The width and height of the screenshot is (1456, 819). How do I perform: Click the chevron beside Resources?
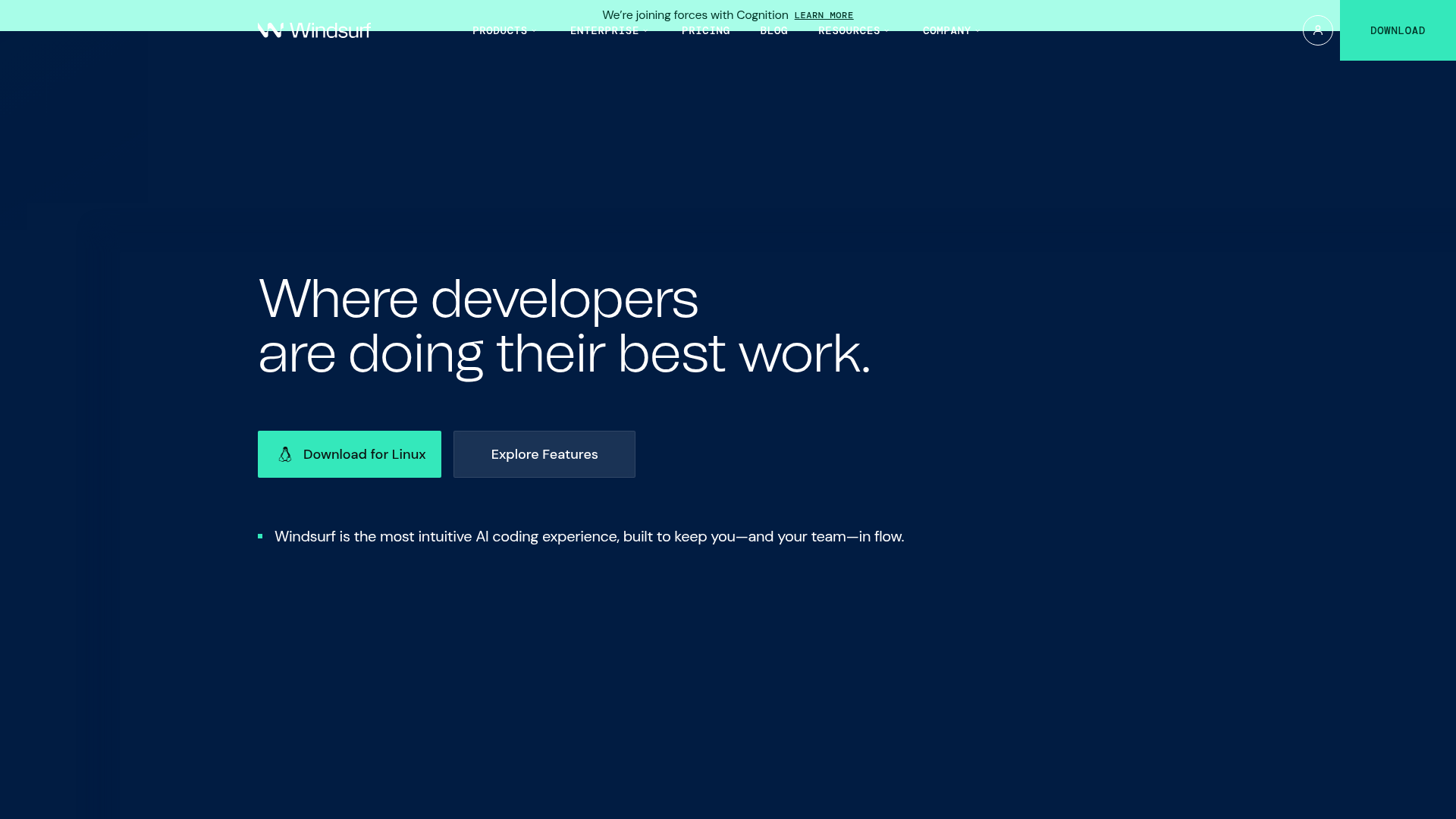pyautogui.click(x=887, y=31)
